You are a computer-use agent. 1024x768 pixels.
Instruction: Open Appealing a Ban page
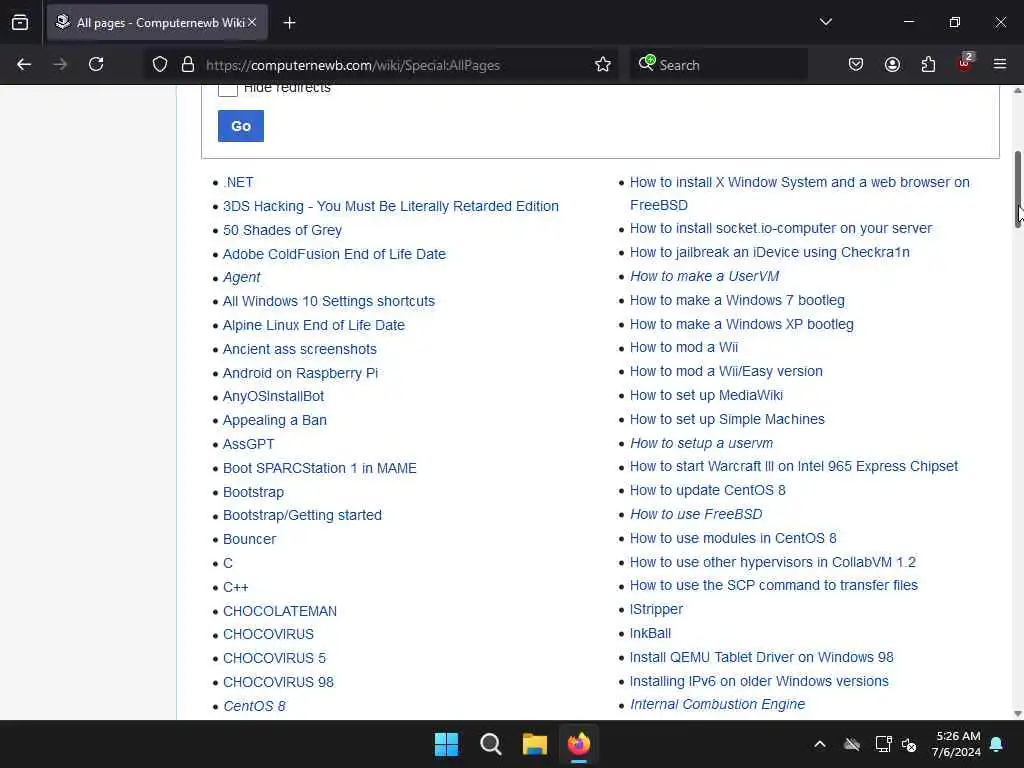[x=274, y=420]
